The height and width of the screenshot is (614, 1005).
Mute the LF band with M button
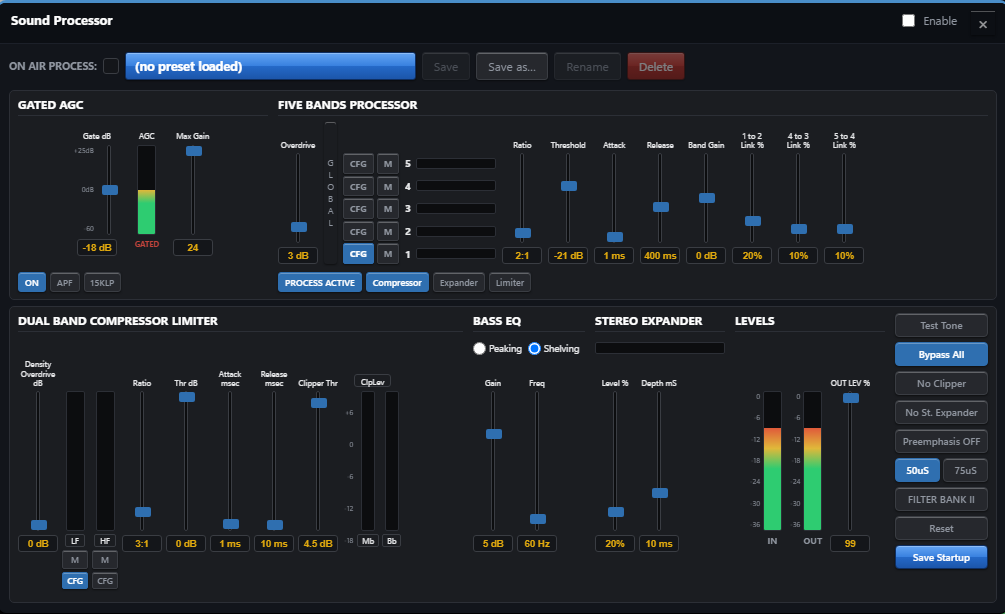coord(75,560)
